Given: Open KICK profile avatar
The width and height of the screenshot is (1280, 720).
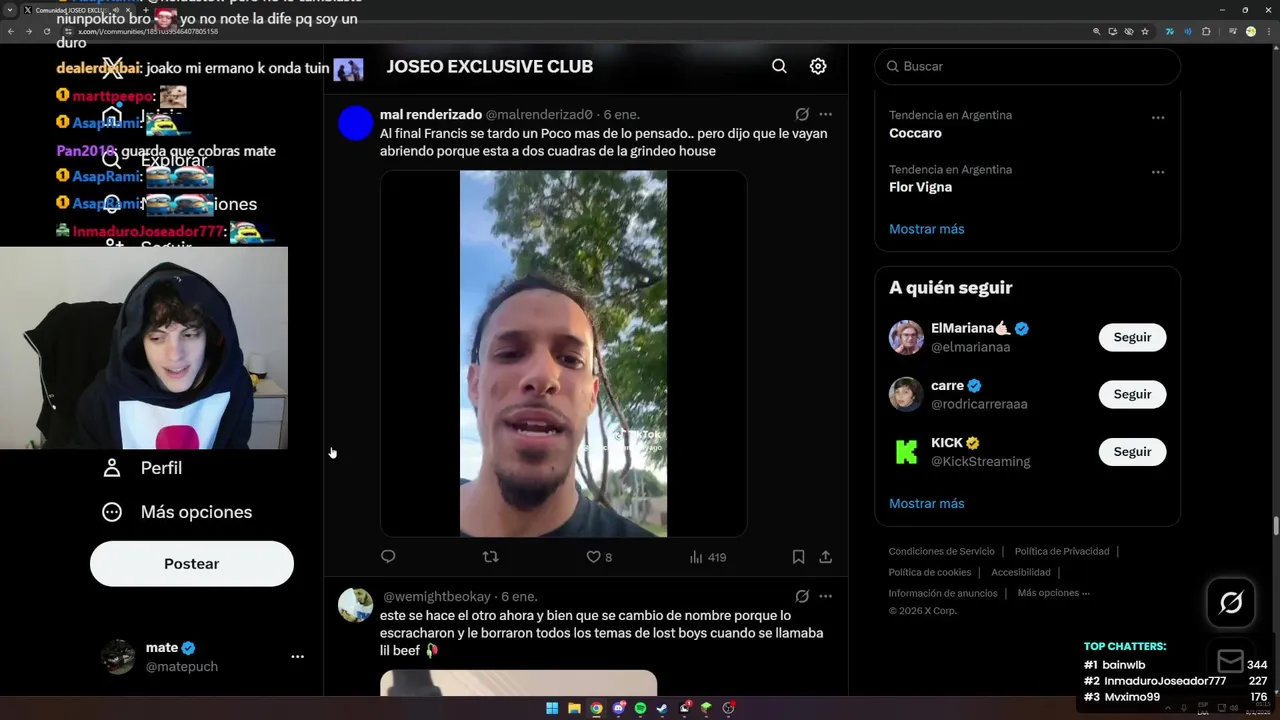Looking at the screenshot, I should (x=906, y=452).
